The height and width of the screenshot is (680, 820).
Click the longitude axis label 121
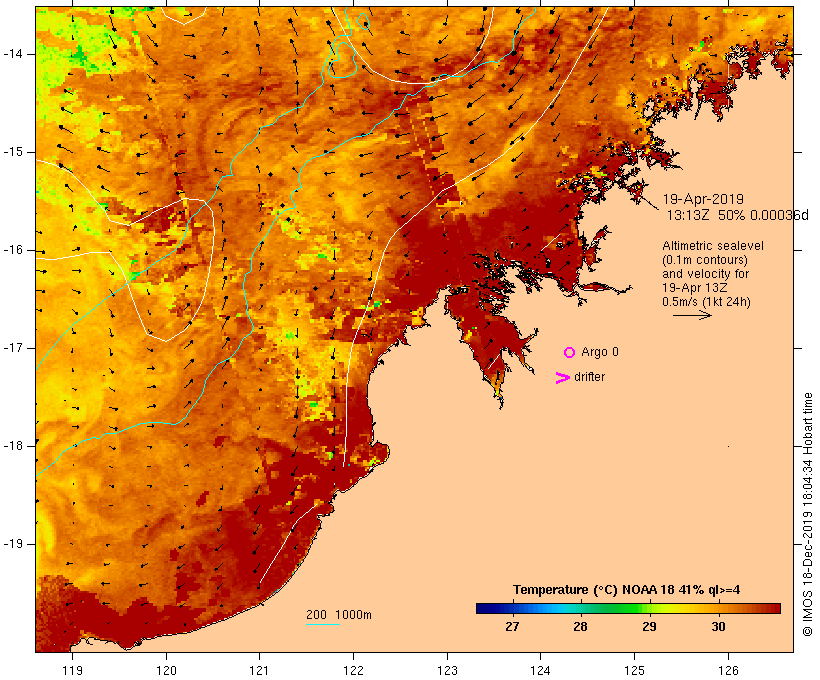pyautogui.click(x=259, y=671)
